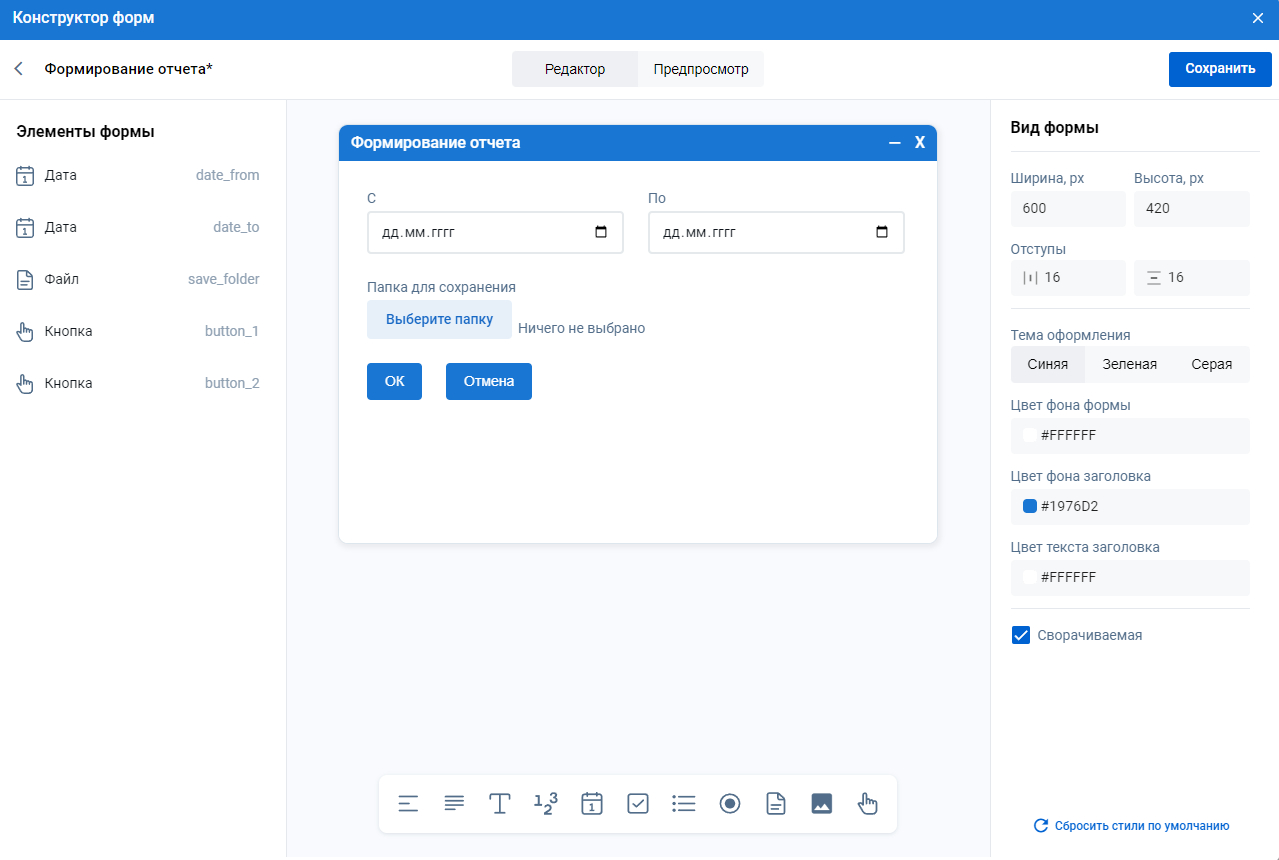Insert a file element from the bottom toolbar
The image size is (1279, 860).
776,803
